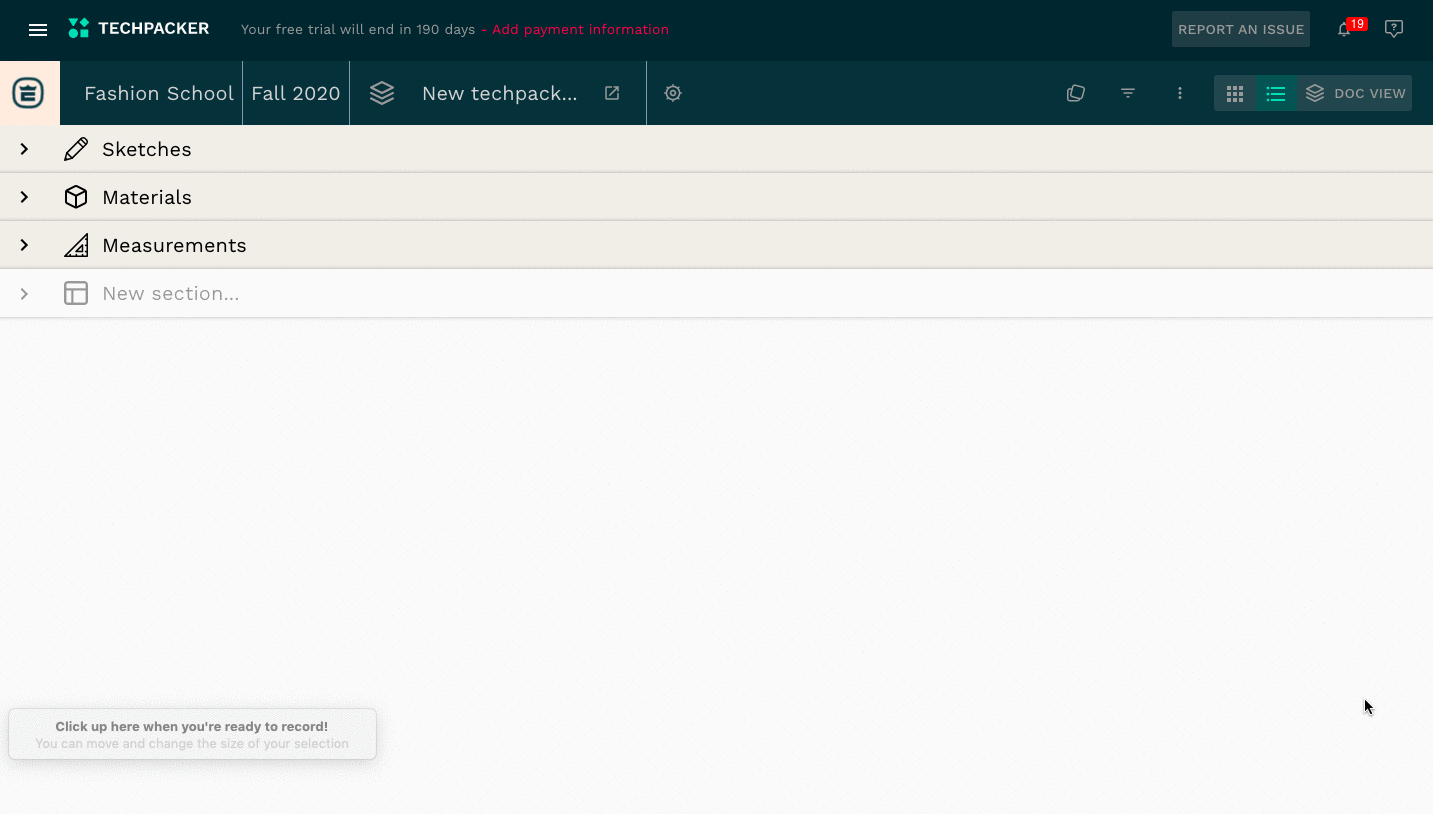Switch to grid view
This screenshot has width=1433, height=814.
pos(1235,93)
